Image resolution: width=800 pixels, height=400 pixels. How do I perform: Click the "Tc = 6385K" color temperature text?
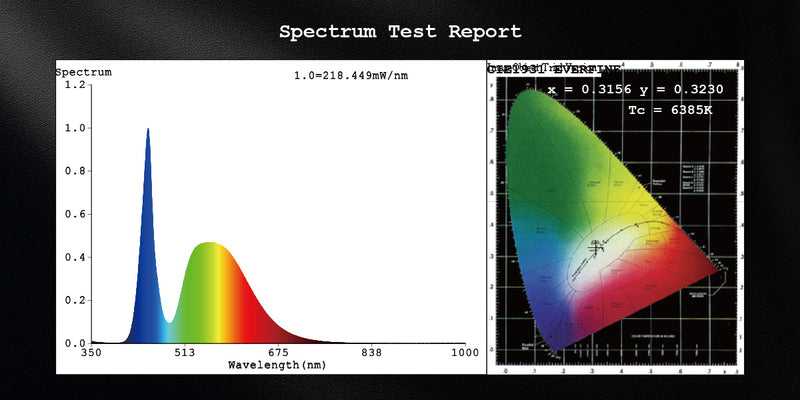(x=669, y=110)
